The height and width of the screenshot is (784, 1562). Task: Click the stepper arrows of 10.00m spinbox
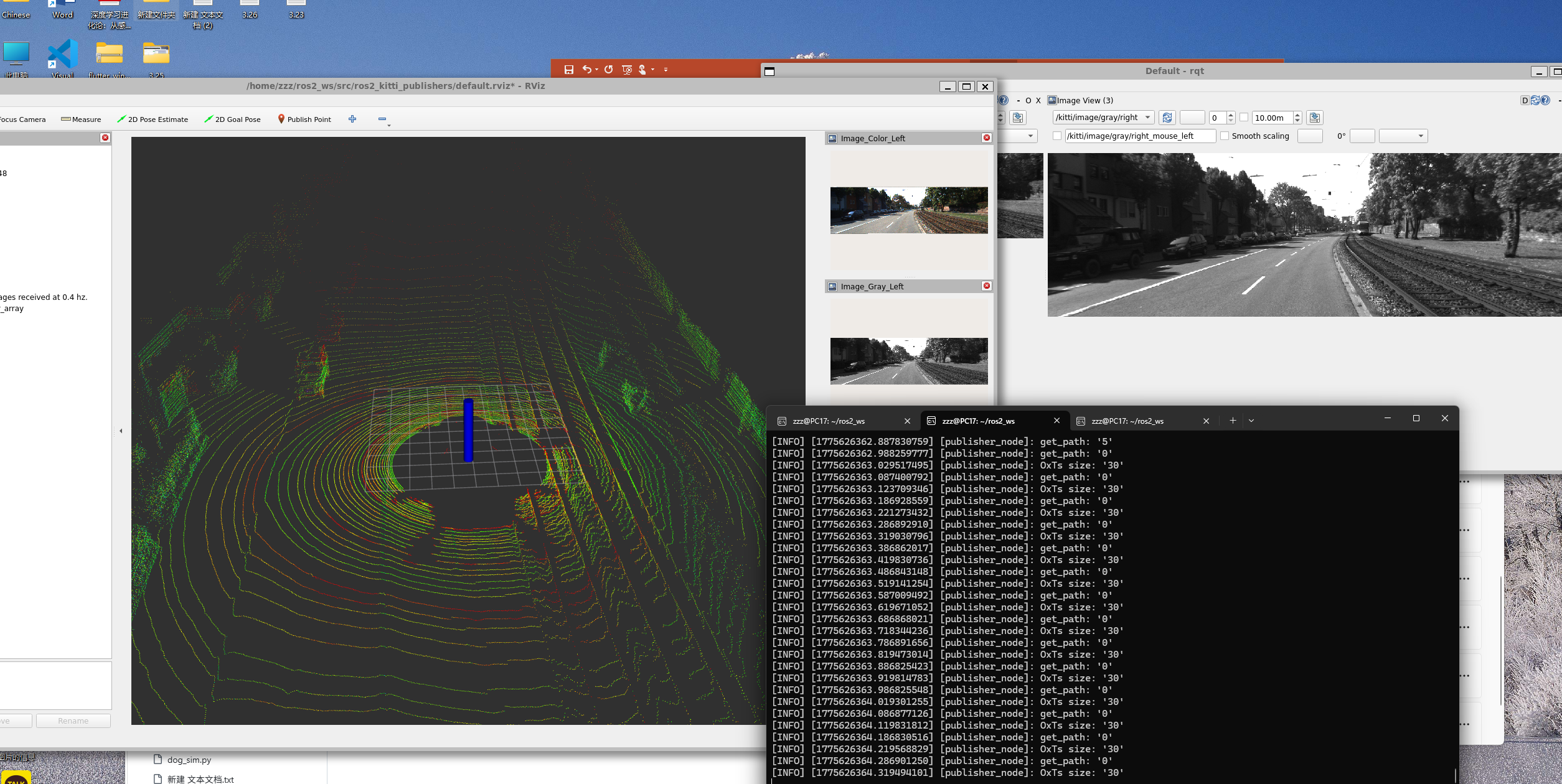[1297, 118]
